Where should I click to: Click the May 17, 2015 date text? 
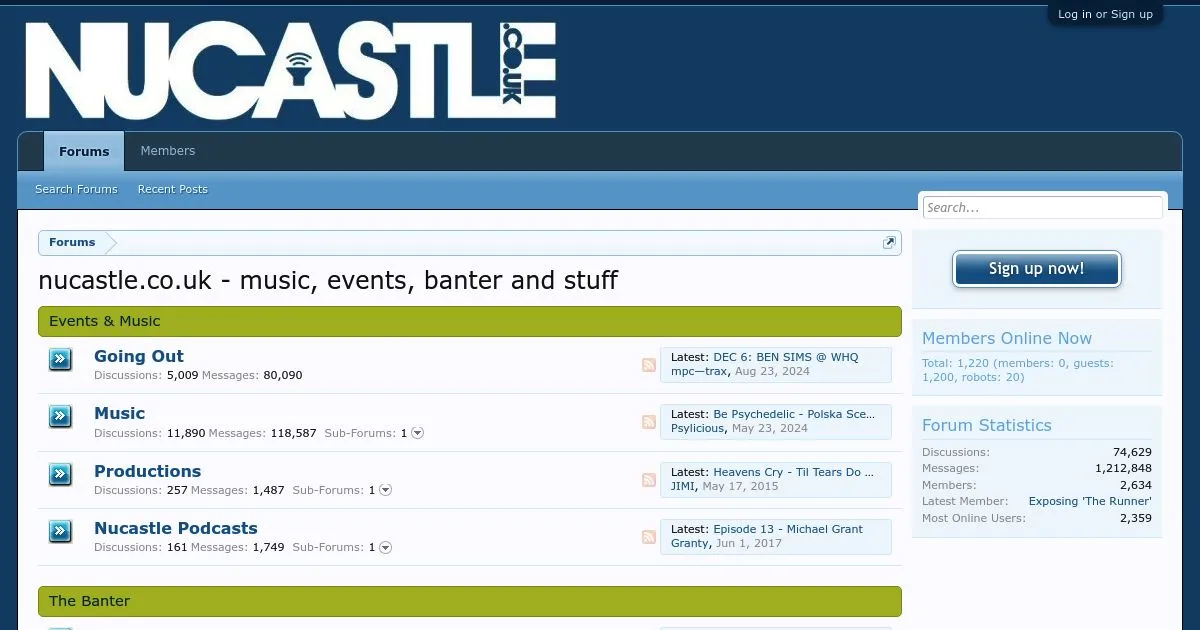click(740, 486)
